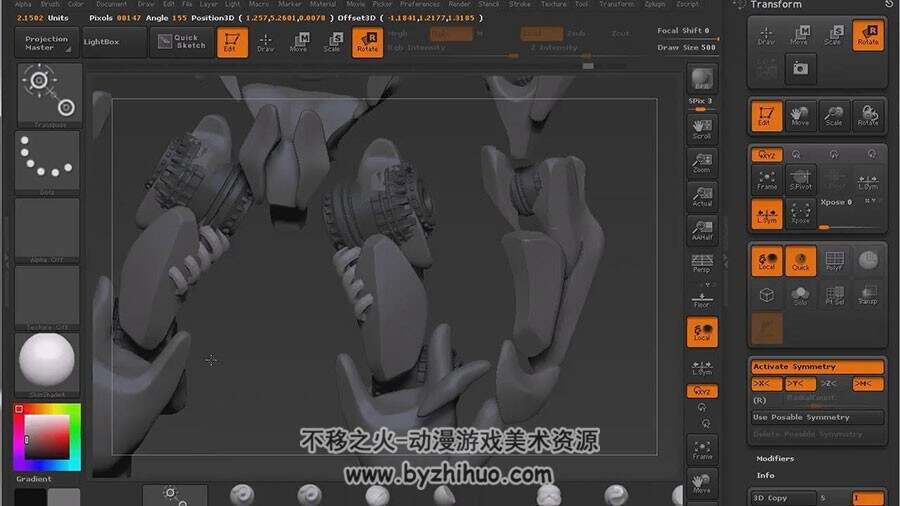The height and width of the screenshot is (506, 900).
Task: Open Quick Sketch
Action: pyautogui.click(x=182, y=41)
